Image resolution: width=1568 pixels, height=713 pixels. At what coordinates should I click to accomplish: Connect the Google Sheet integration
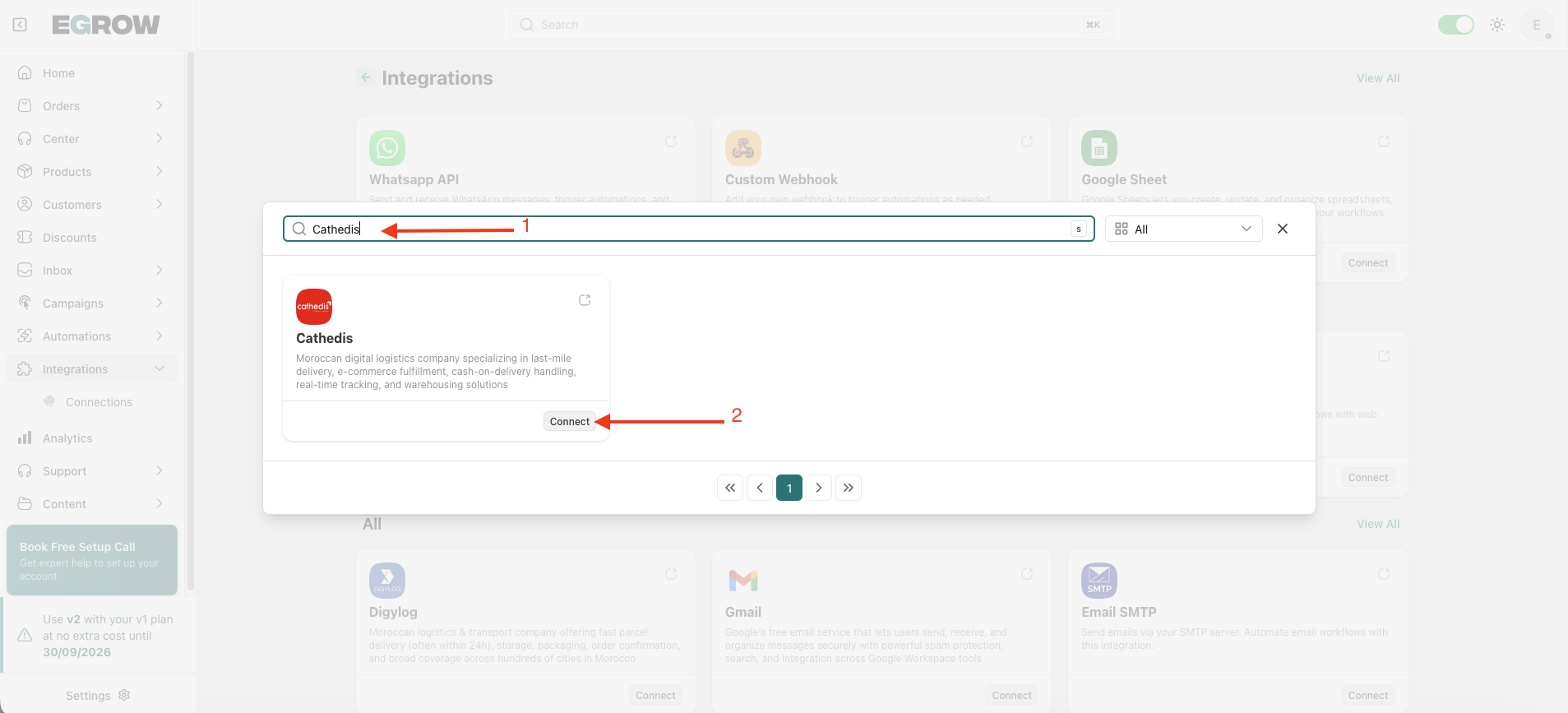(x=1368, y=263)
